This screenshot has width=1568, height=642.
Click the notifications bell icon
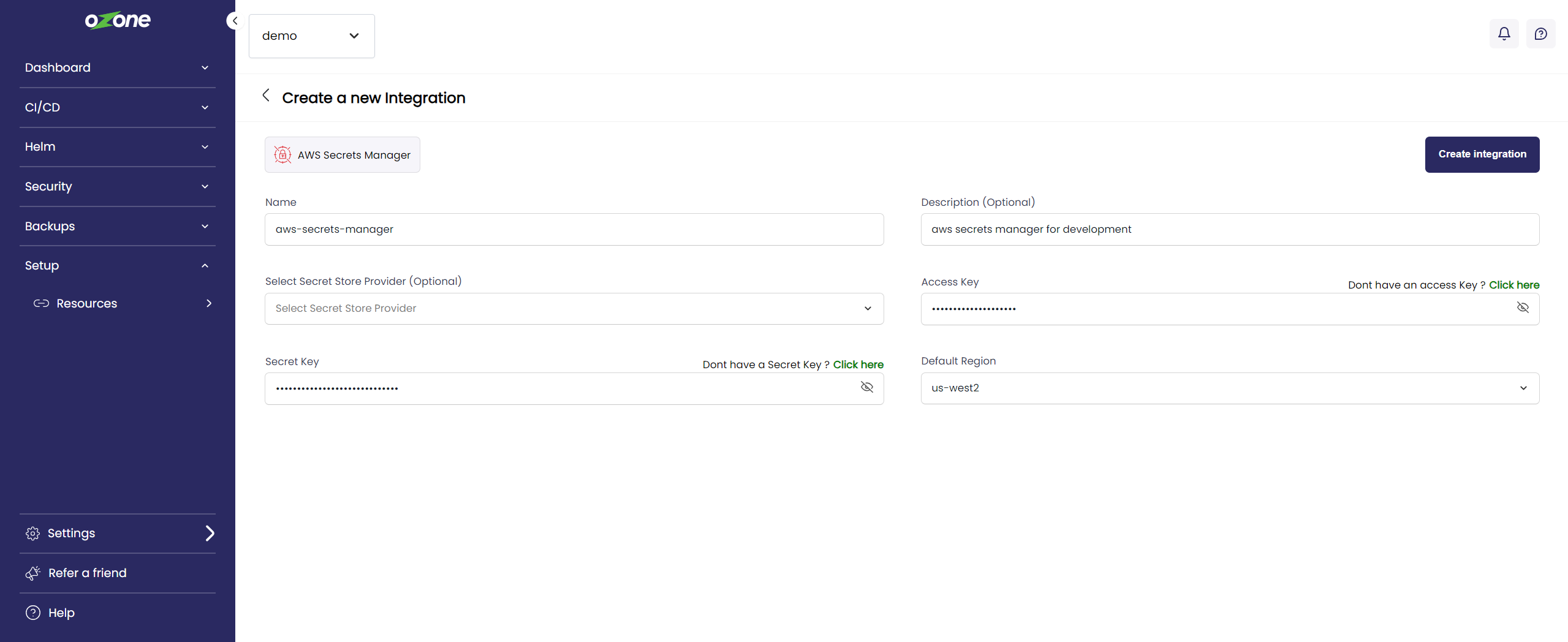click(1504, 34)
